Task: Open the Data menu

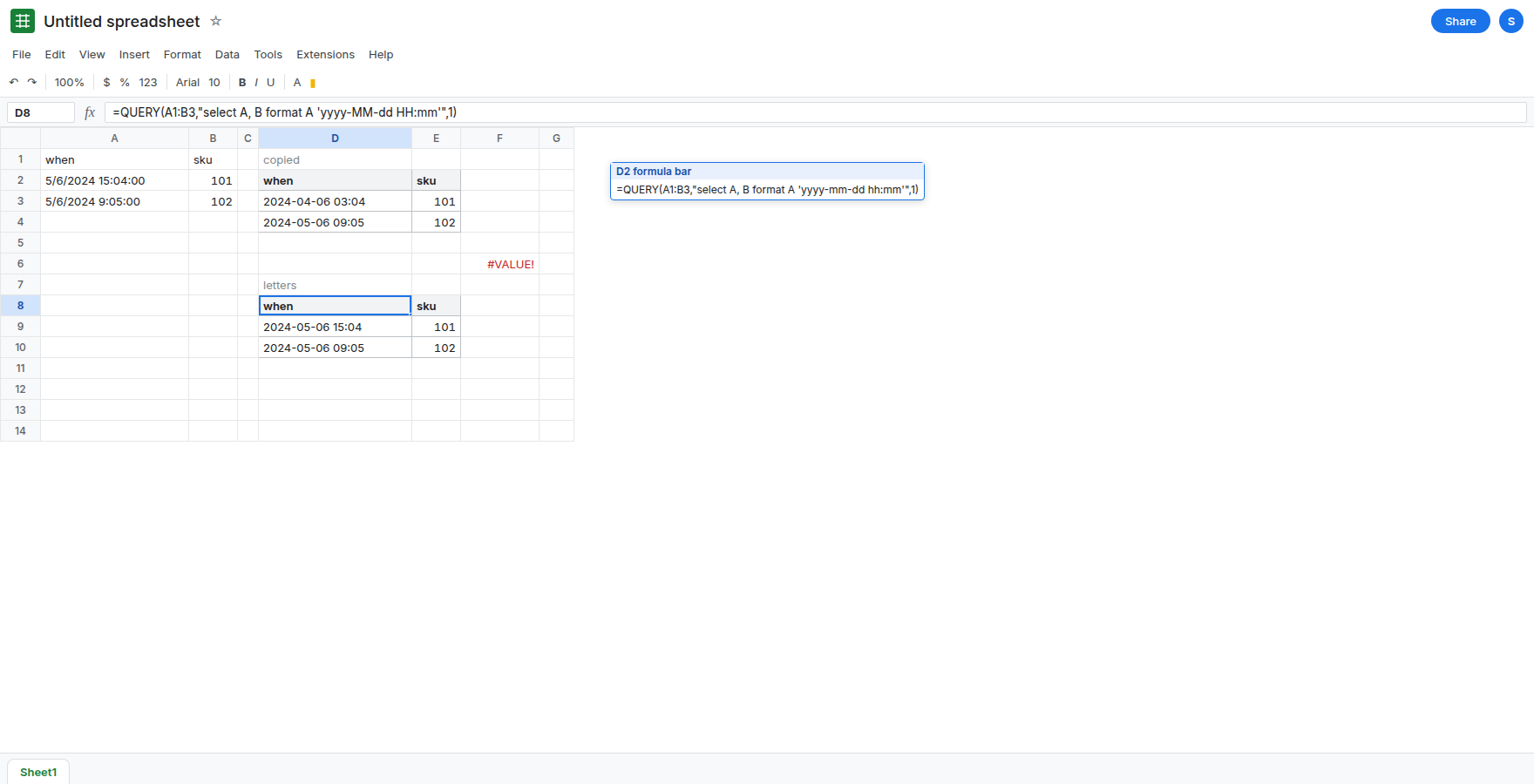Action: 227,54
